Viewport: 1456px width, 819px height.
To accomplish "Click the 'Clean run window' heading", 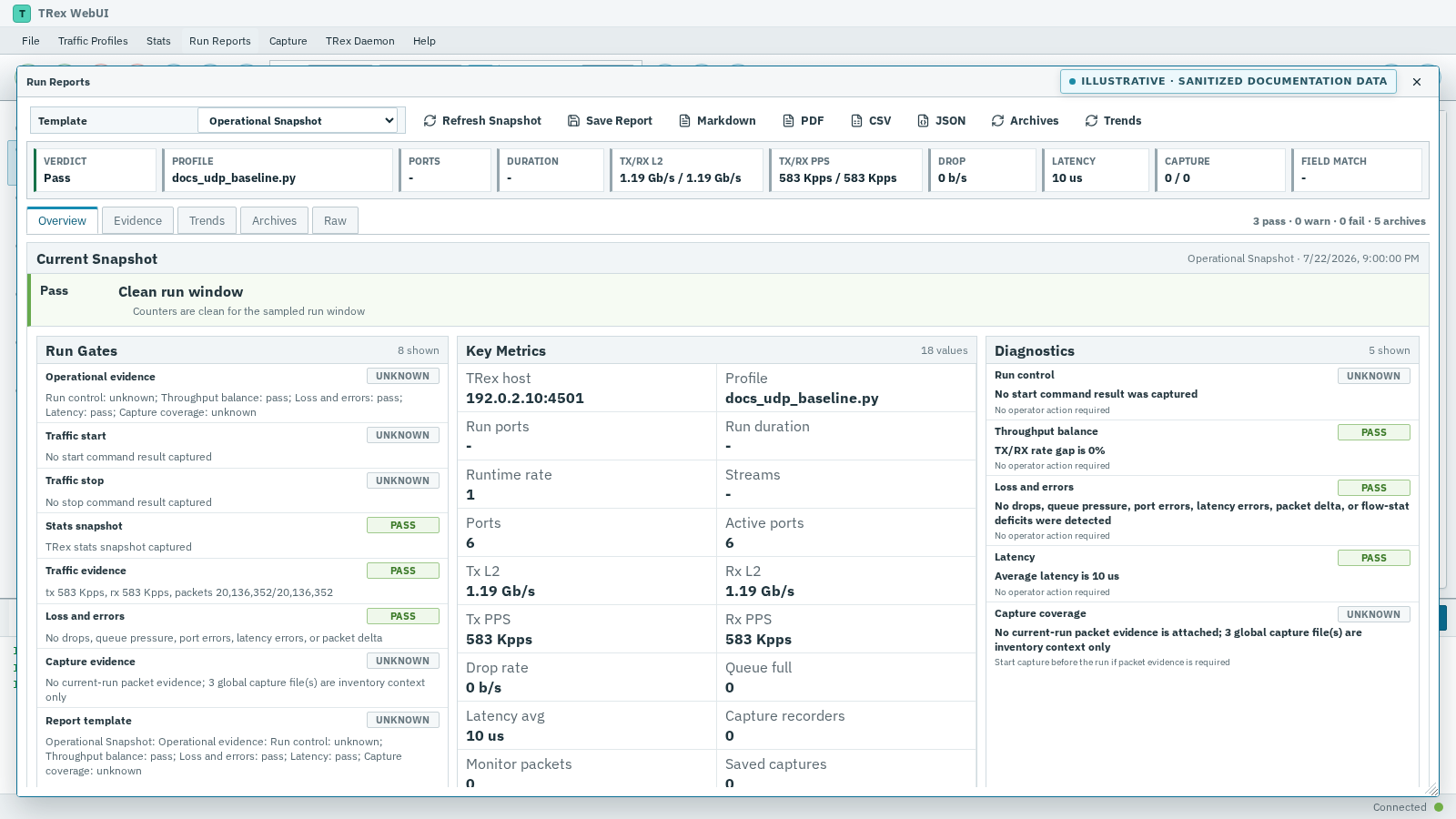I will (181, 292).
